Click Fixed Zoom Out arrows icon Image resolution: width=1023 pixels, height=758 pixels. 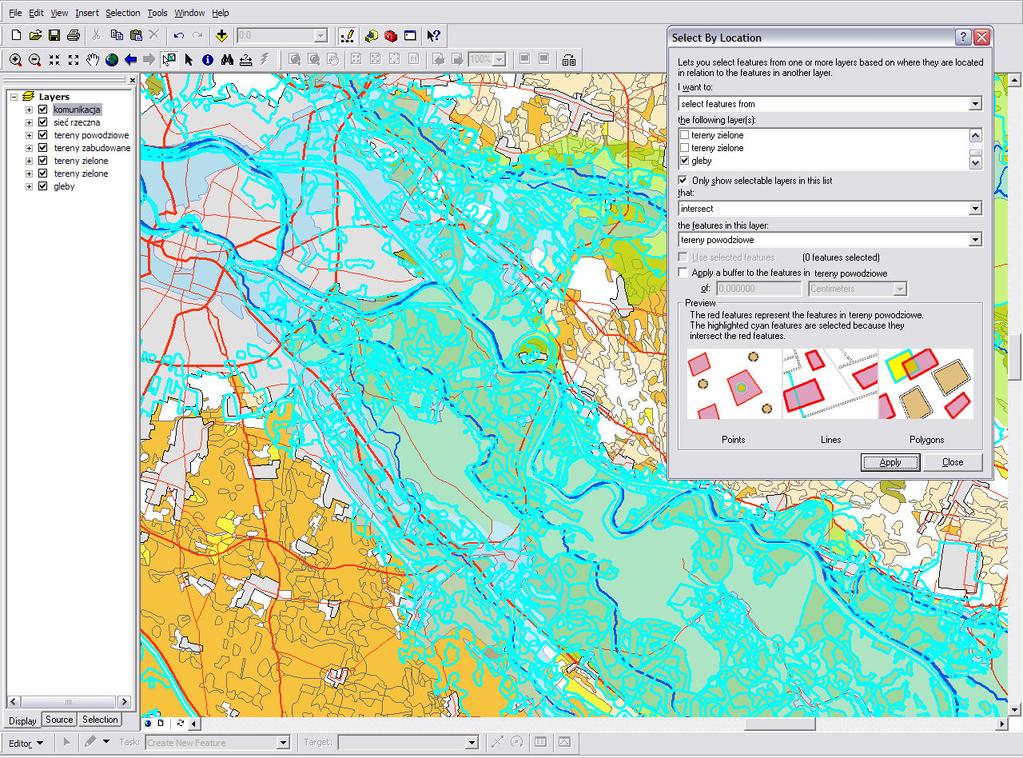coord(73,60)
